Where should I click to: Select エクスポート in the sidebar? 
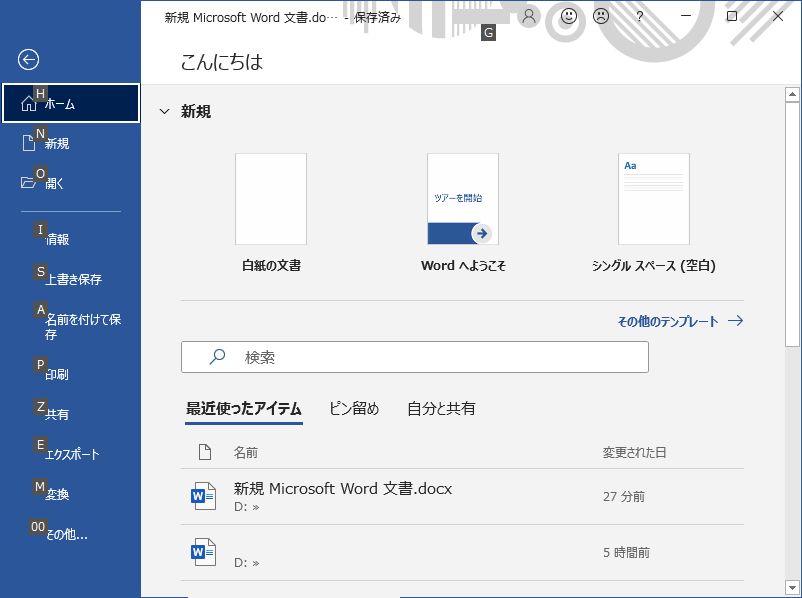point(71,454)
